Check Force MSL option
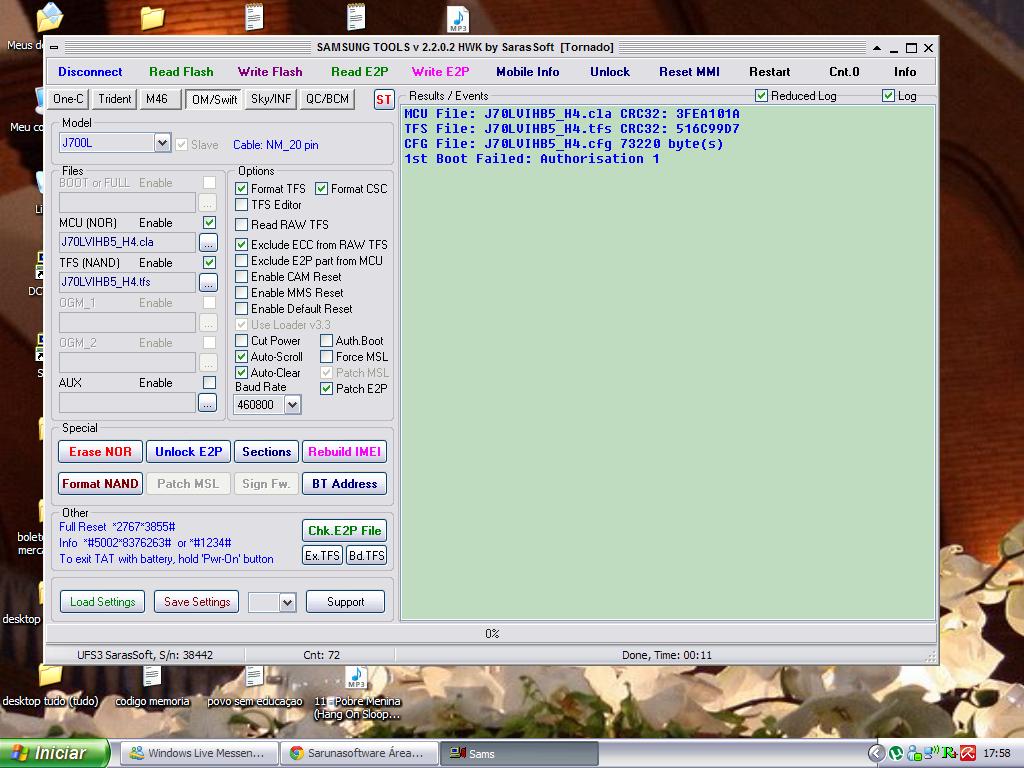This screenshot has height=768, width=1024. (x=326, y=357)
